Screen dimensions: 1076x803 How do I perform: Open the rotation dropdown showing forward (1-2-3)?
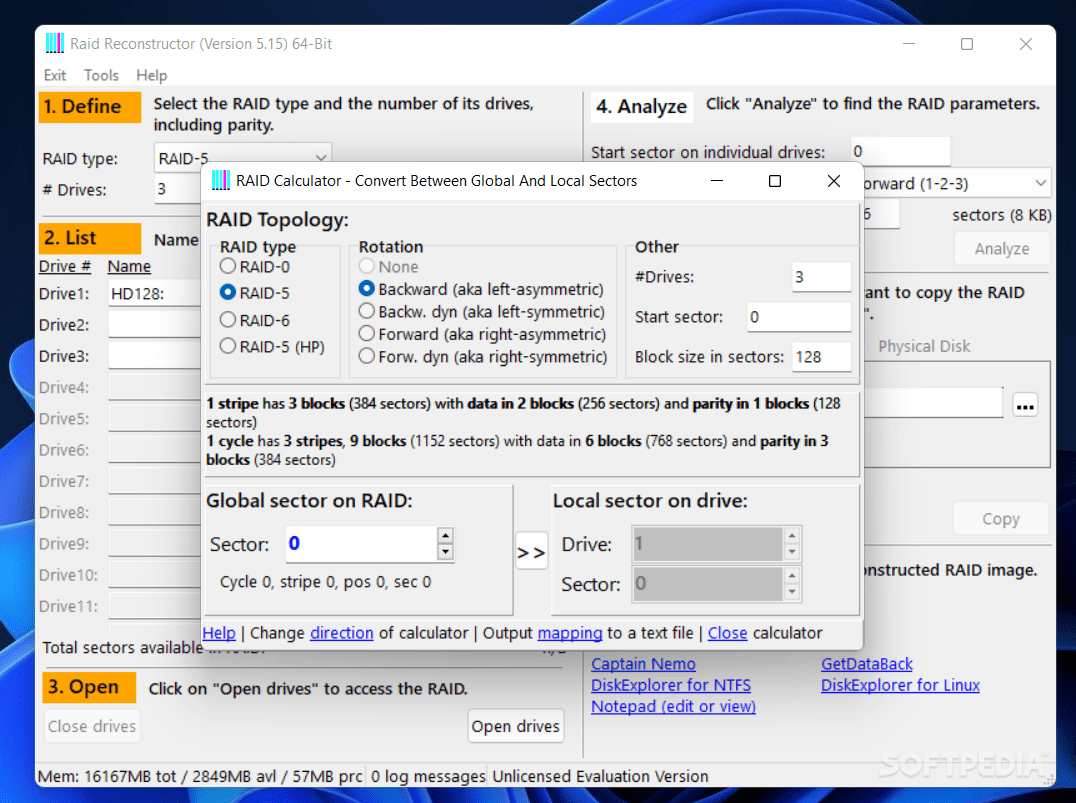[1040, 183]
